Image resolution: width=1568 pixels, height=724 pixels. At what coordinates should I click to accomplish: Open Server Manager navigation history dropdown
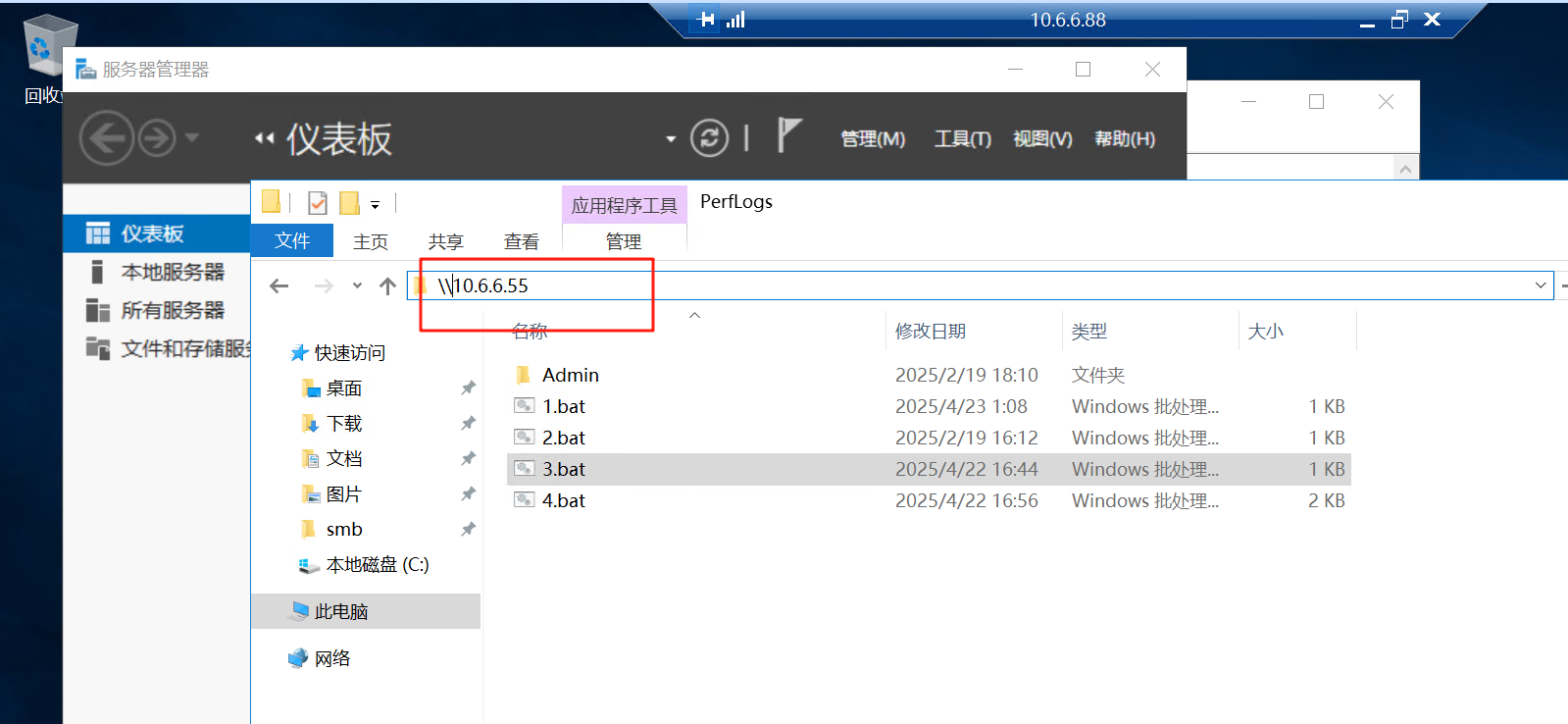(192, 137)
